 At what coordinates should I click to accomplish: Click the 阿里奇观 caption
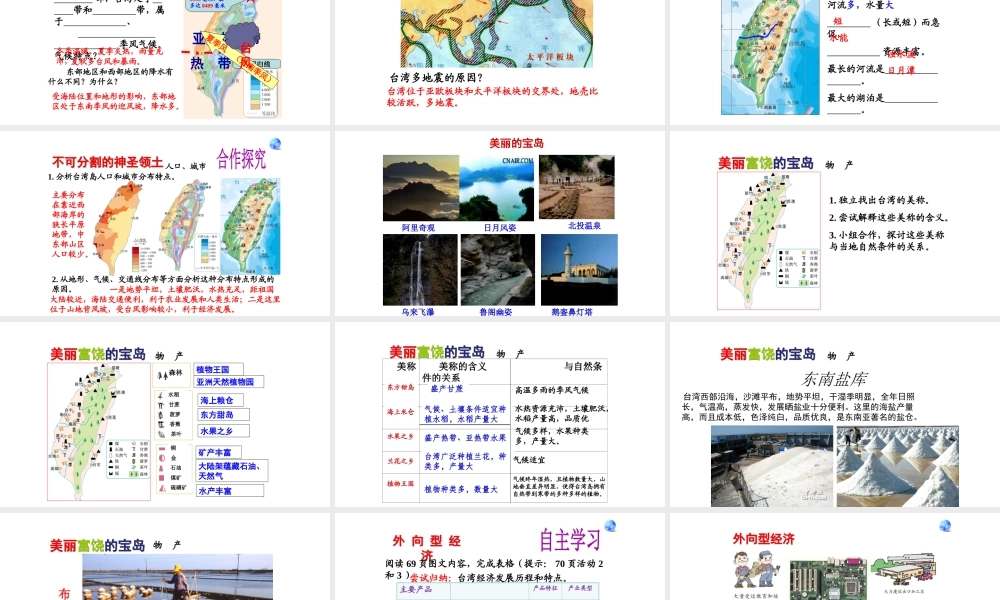418,228
